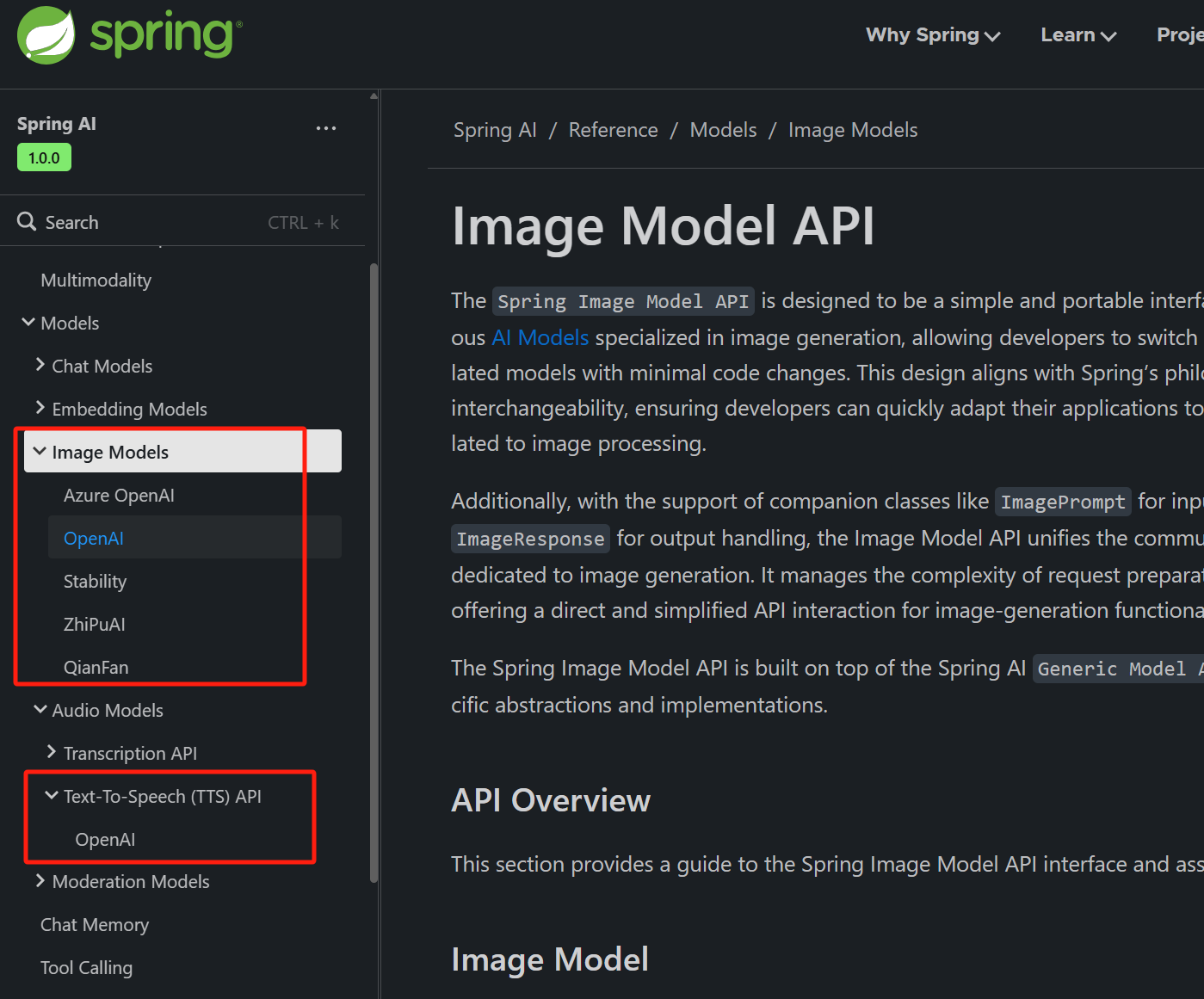
Task: Open the Chat Models entry
Action: 102,367
